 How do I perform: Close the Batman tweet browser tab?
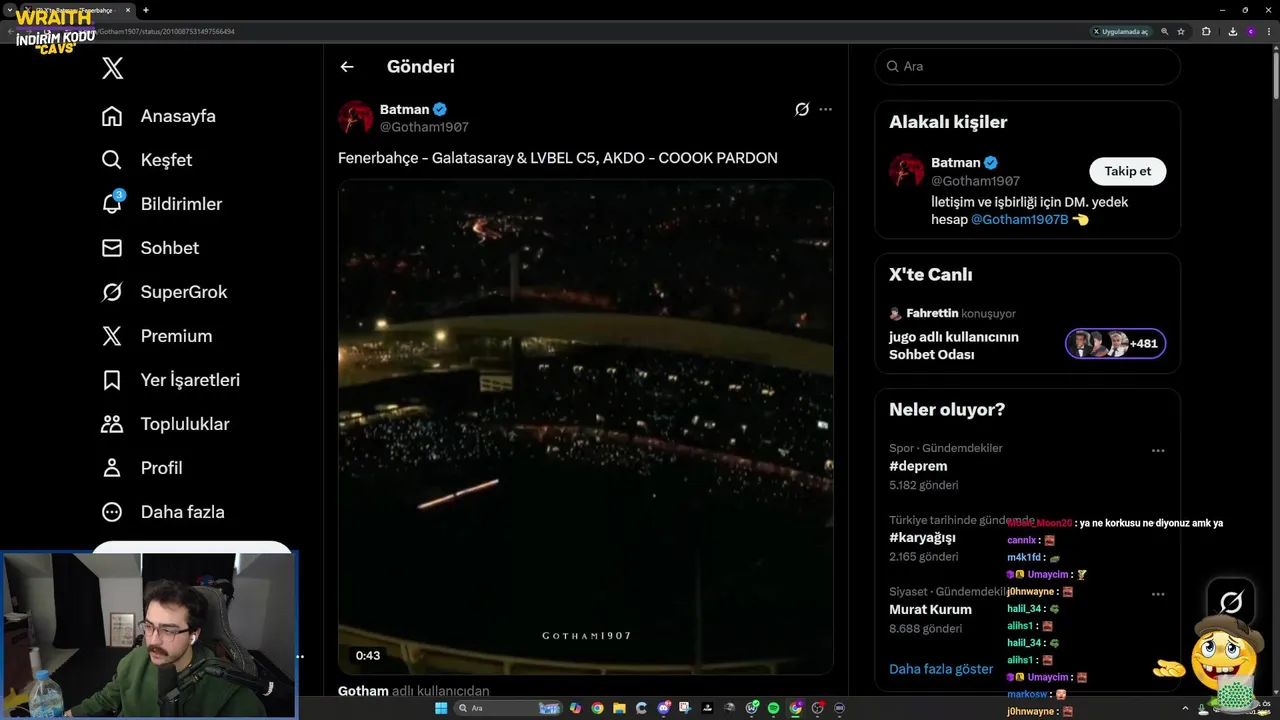coord(127,10)
